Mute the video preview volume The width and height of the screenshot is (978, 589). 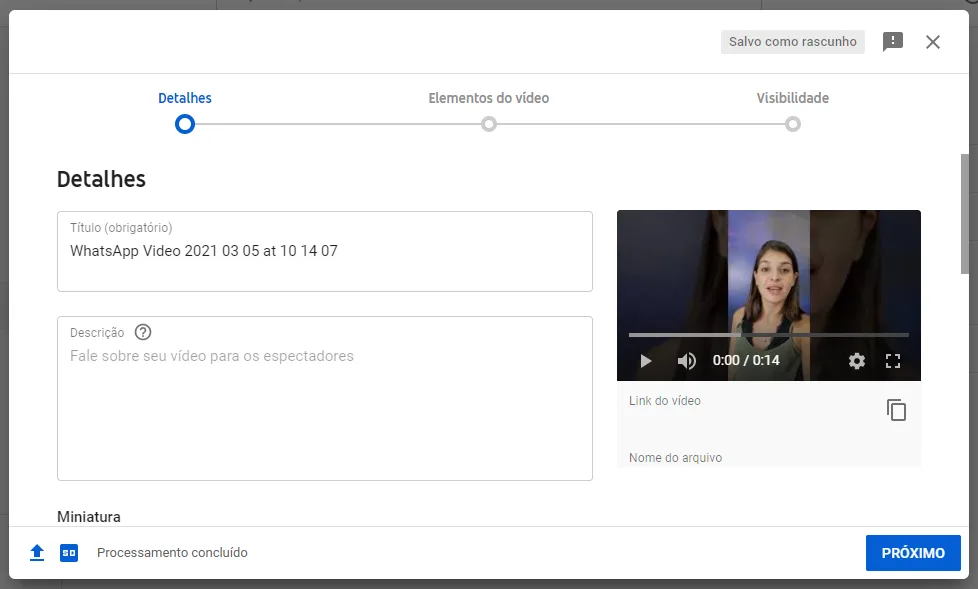(686, 361)
